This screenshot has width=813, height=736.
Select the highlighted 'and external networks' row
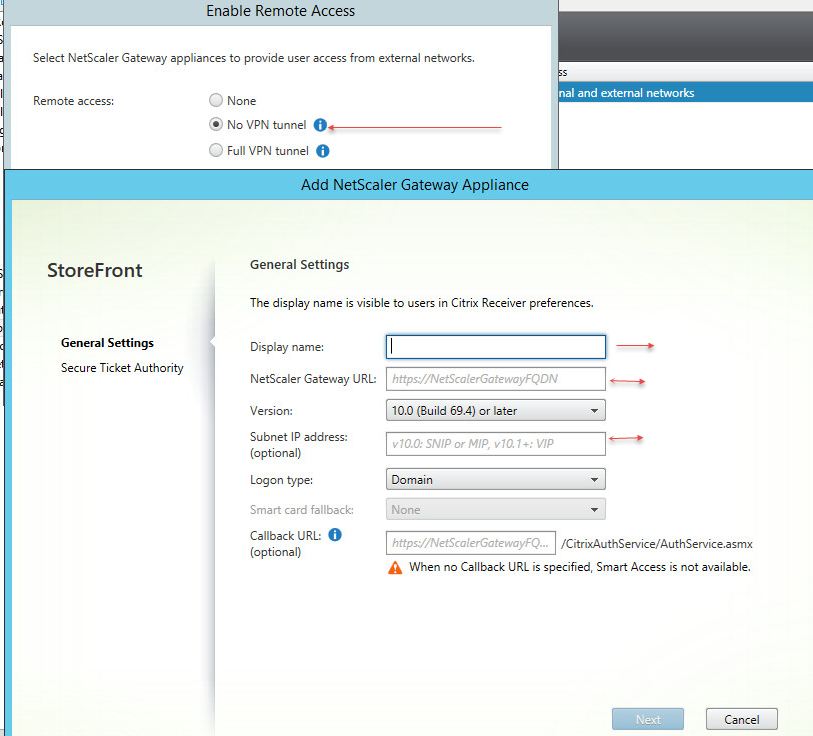click(685, 92)
